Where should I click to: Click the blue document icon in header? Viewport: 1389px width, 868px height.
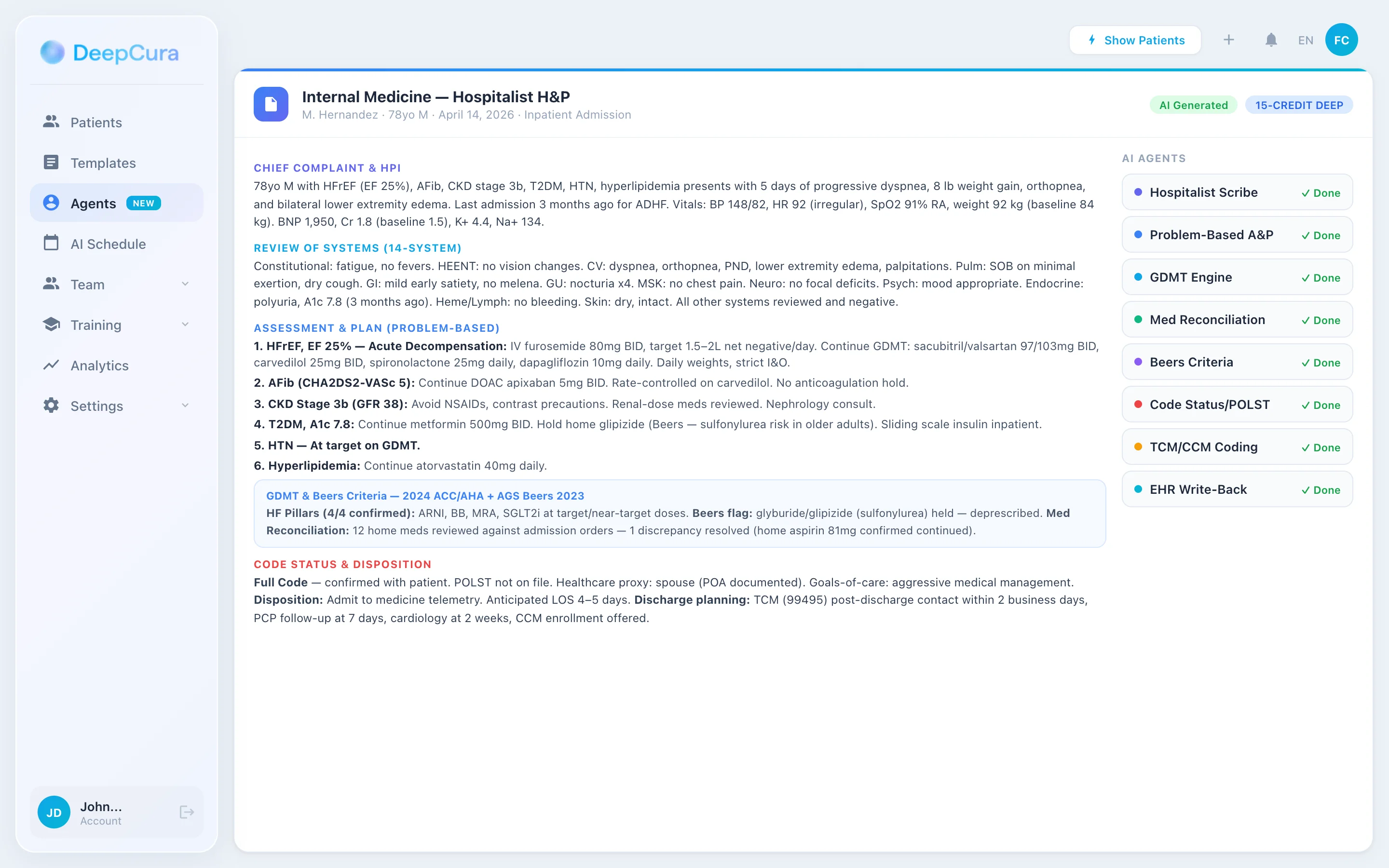tap(271, 104)
